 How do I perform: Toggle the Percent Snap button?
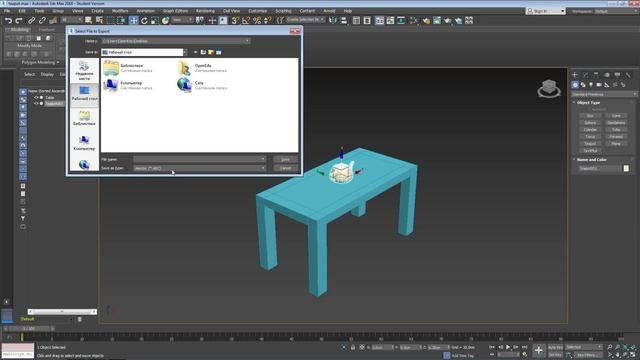click(257, 20)
